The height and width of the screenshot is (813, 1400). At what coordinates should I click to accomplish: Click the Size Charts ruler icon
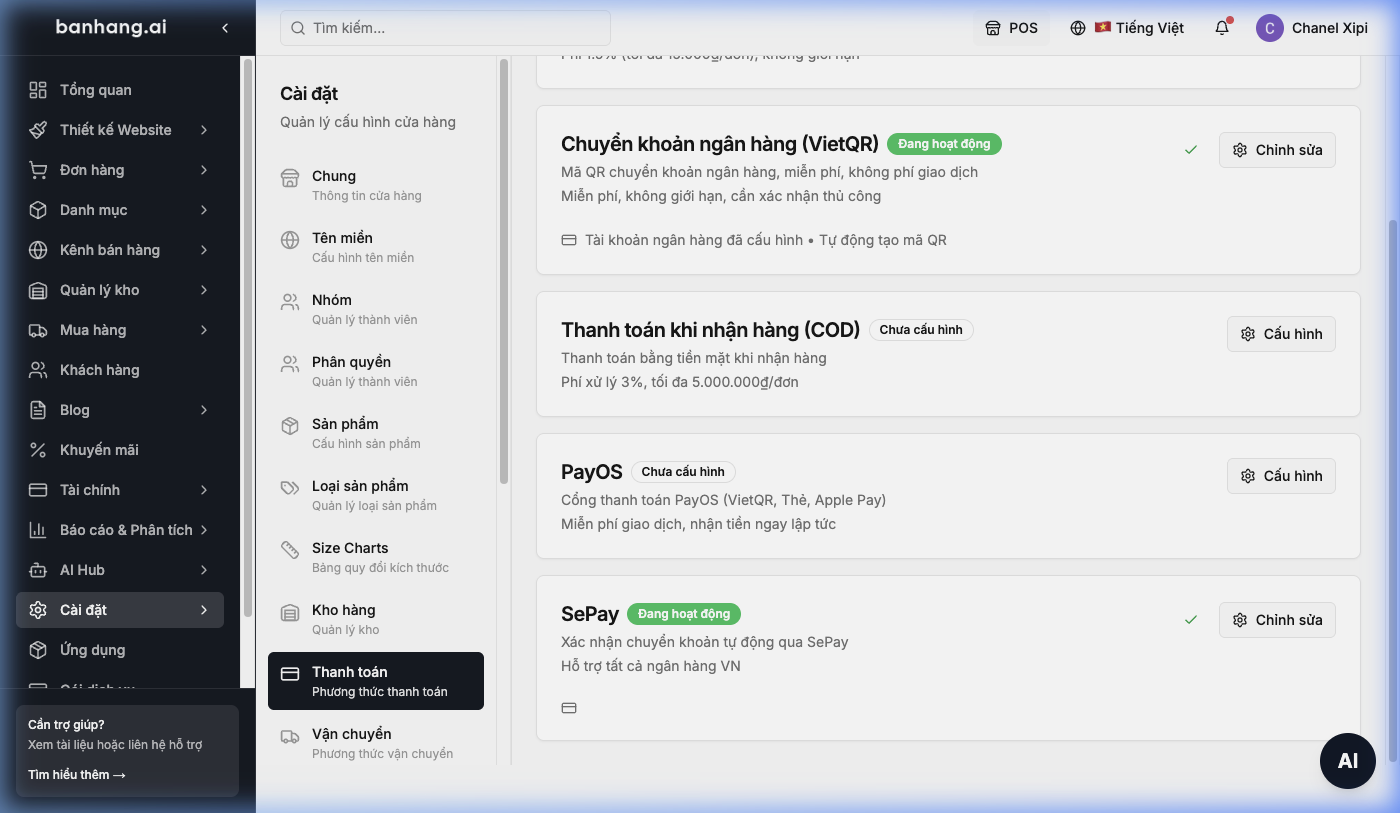(290, 550)
